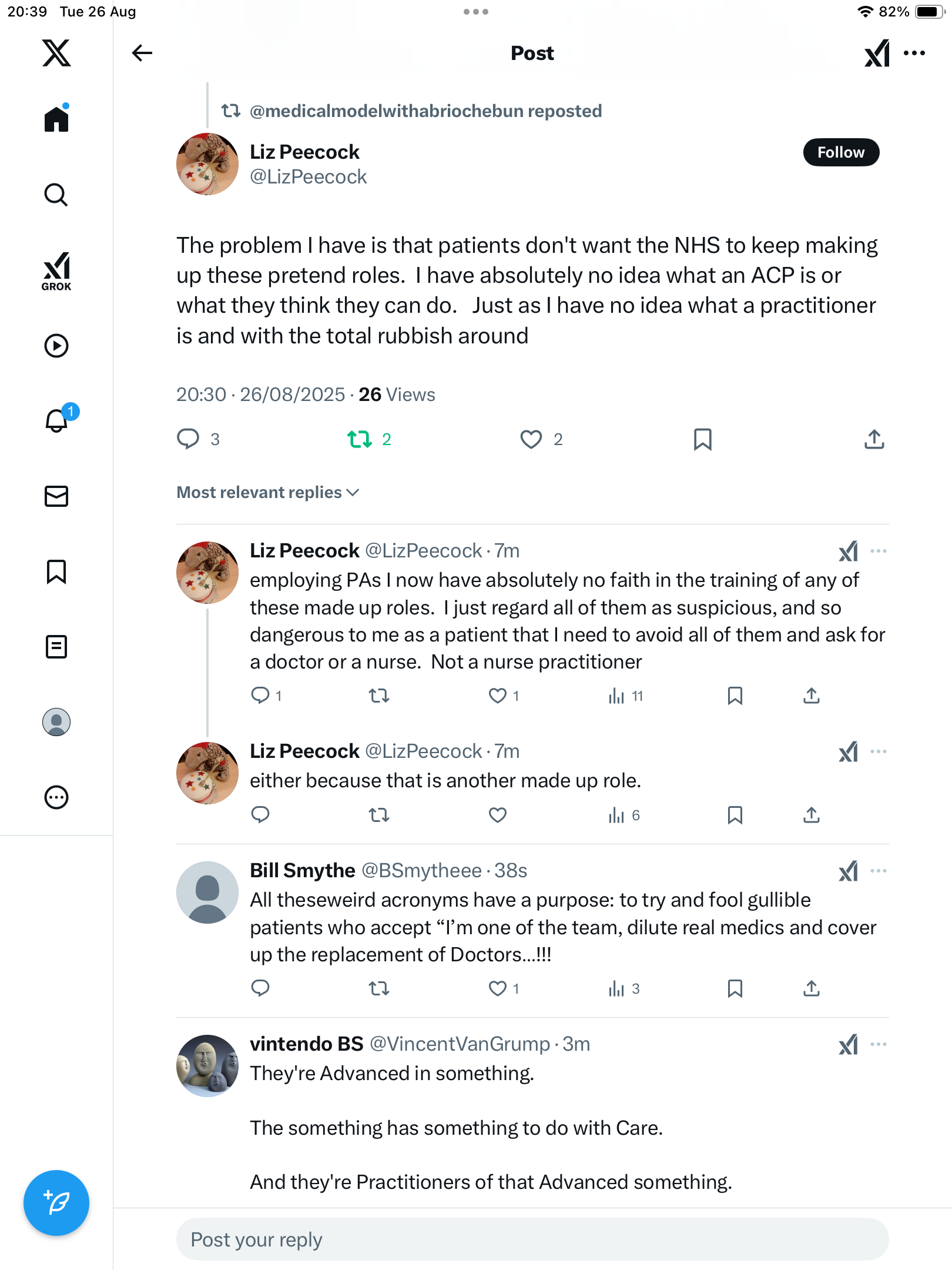Expand the Most relevant replies sort menu
The image size is (952, 1270).
268,492
